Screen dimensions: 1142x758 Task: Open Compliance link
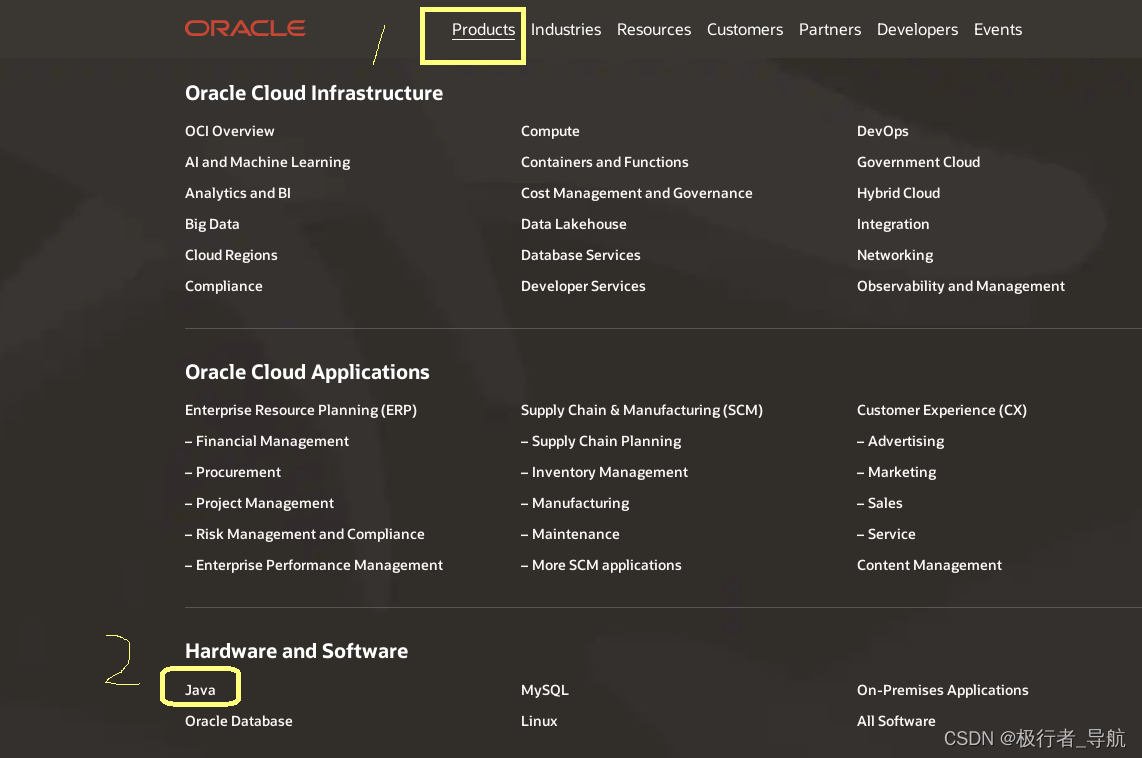pyautogui.click(x=224, y=286)
